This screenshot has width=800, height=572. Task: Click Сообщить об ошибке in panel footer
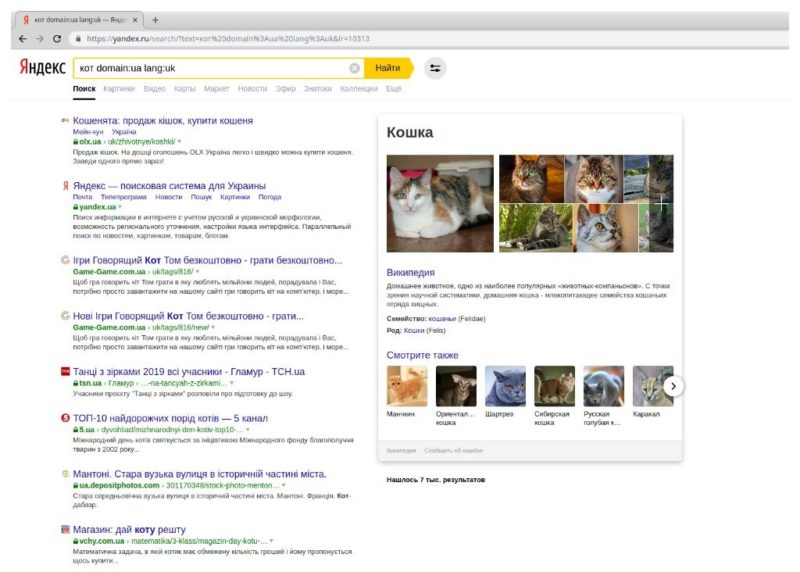454,451
